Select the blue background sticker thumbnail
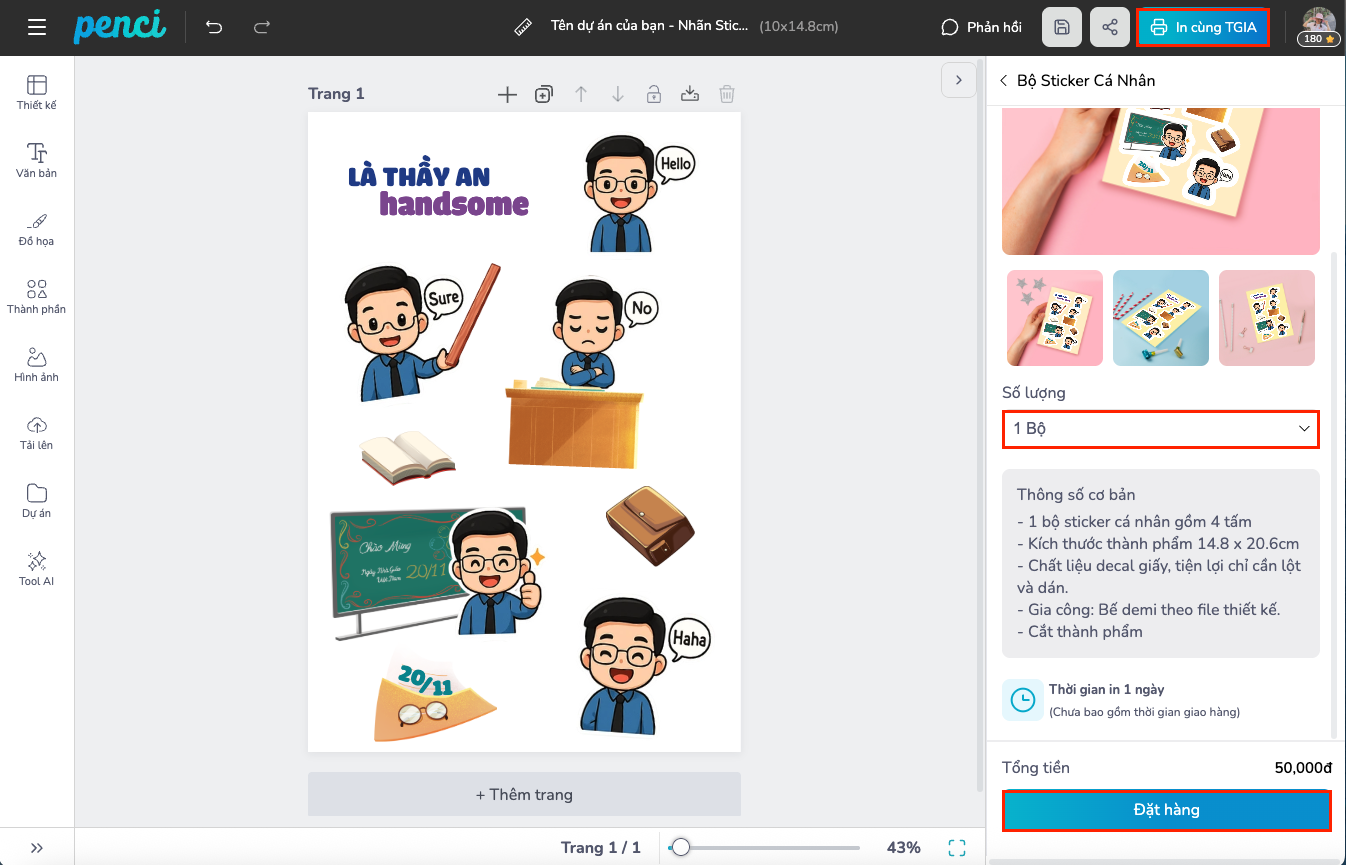The width and height of the screenshot is (1346, 865). 1160,318
